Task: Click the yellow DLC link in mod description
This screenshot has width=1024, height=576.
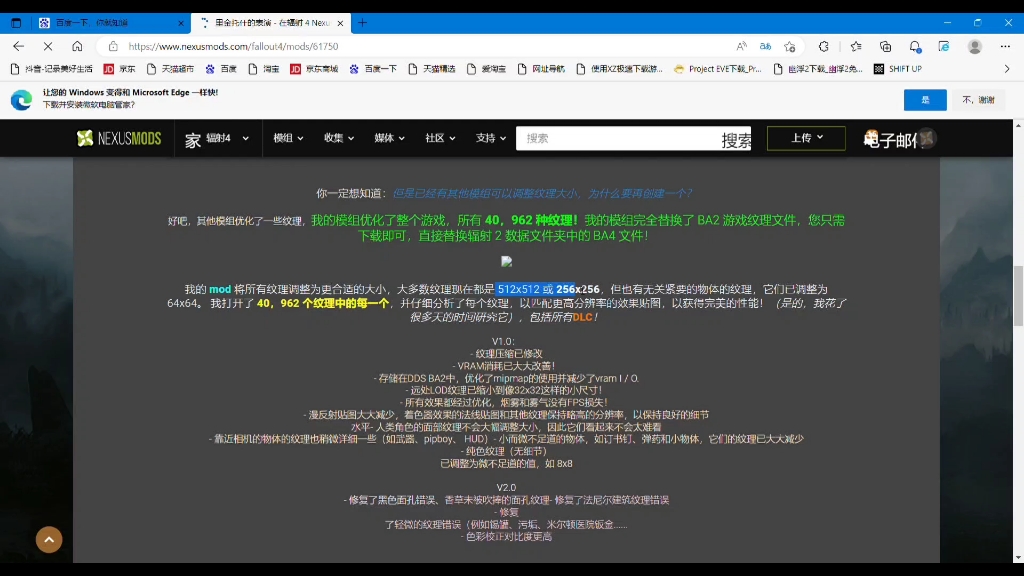Action: point(584,316)
